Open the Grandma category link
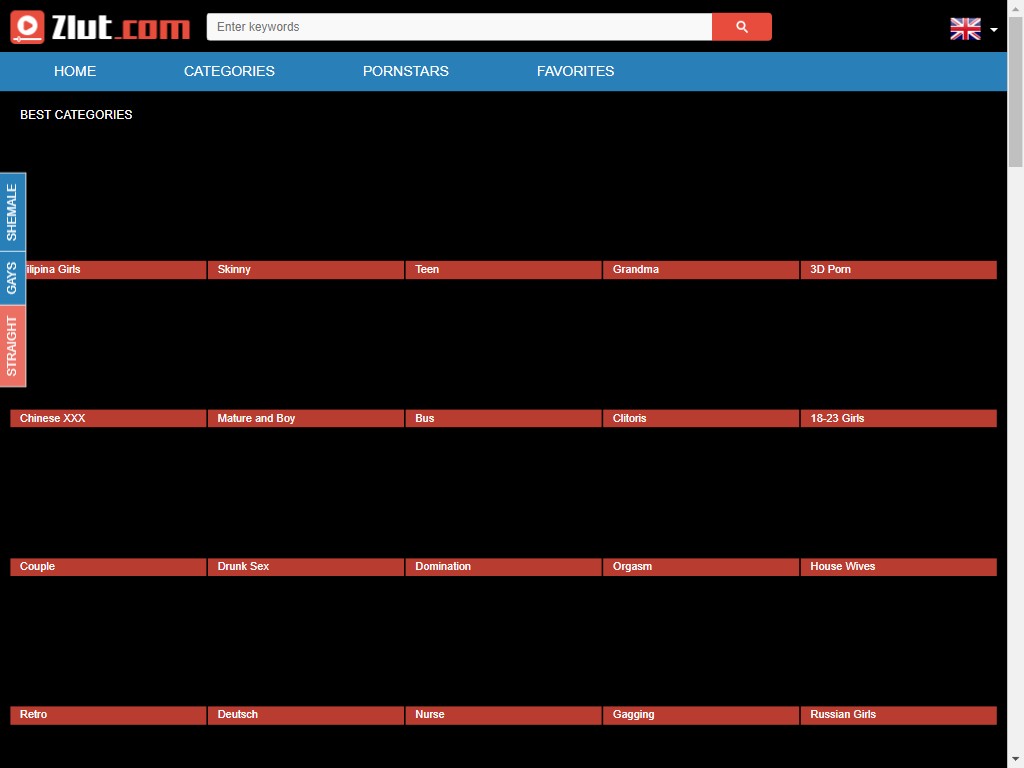 pyautogui.click(x=701, y=270)
